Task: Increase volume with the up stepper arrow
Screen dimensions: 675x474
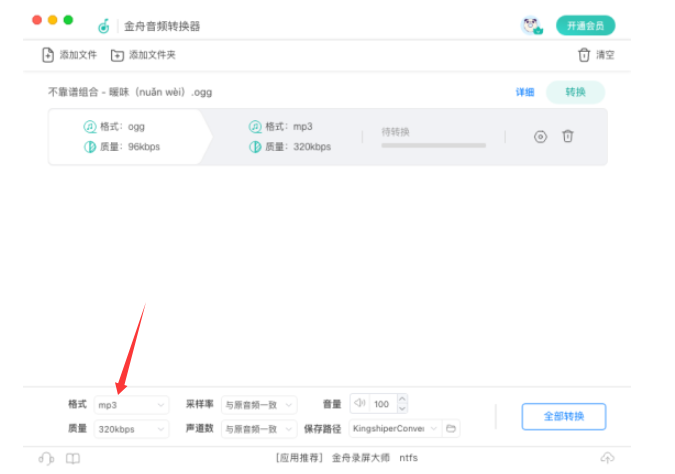Action: pyautogui.click(x=402, y=399)
